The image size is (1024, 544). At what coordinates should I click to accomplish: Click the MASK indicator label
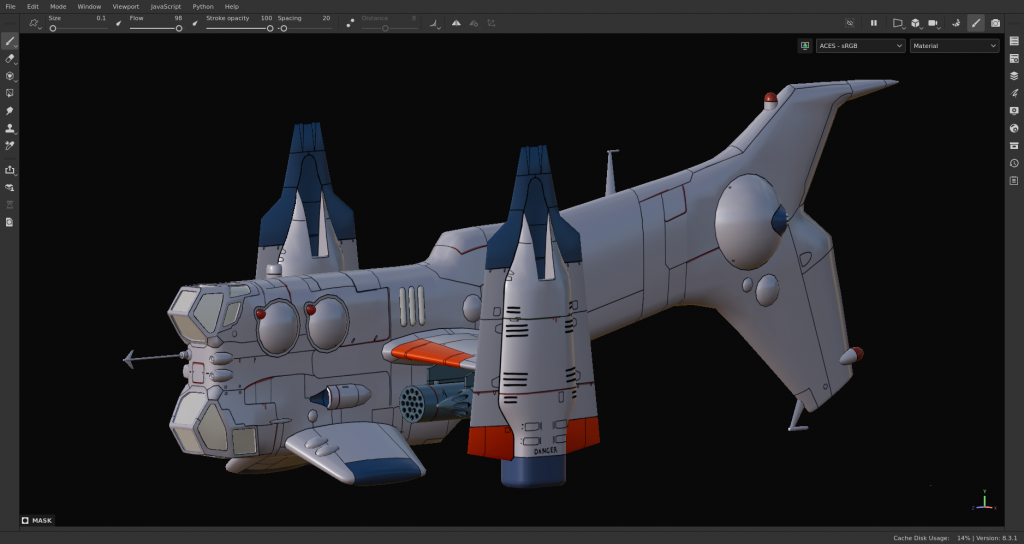point(37,520)
